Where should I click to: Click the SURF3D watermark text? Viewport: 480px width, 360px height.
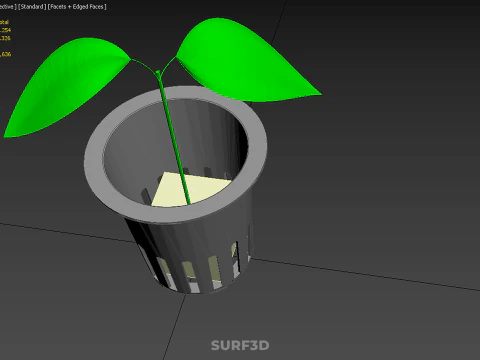tap(240, 346)
